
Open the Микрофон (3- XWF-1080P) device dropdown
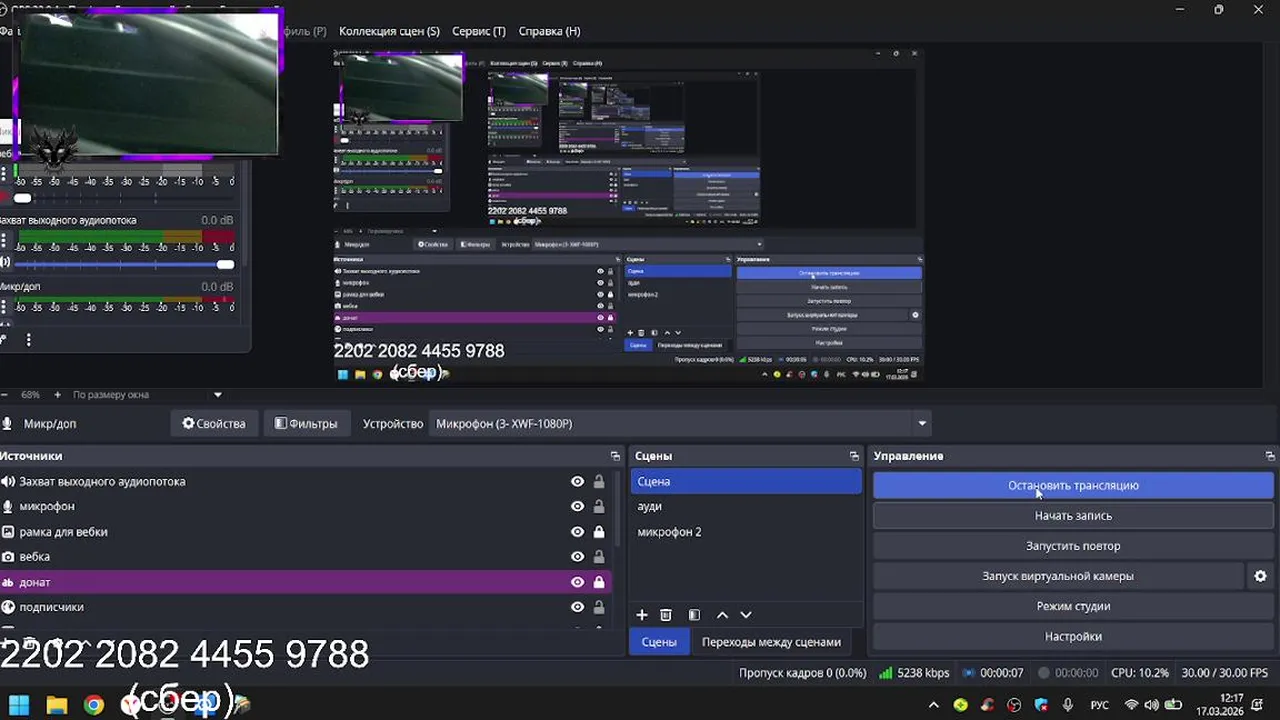point(680,423)
